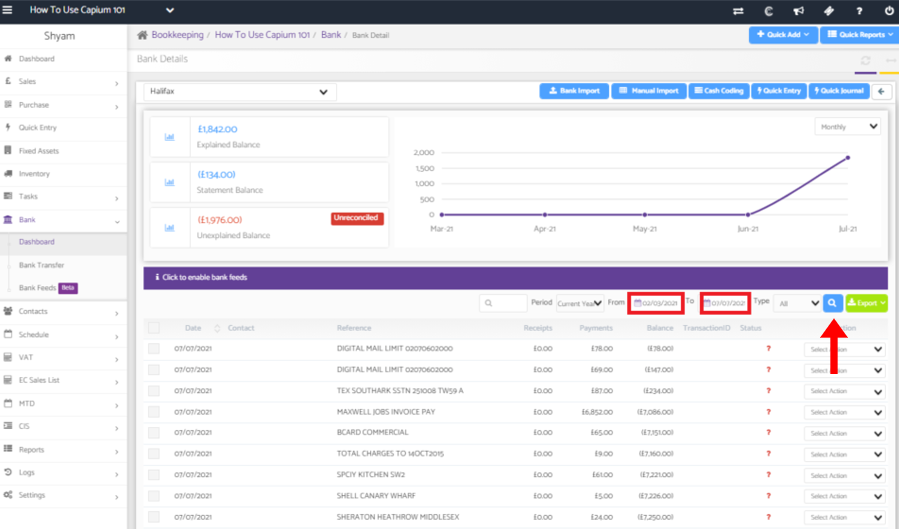The image size is (899, 529).
Task: Open the announcements megaphone icon
Action: (x=798, y=11)
